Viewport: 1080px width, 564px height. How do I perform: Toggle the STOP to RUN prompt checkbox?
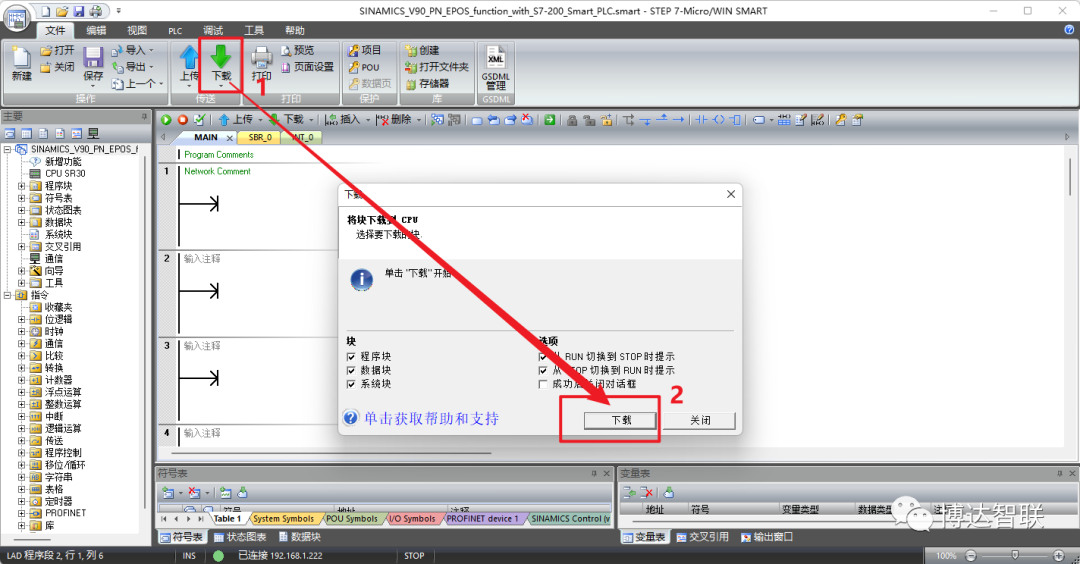(x=543, y=370)
